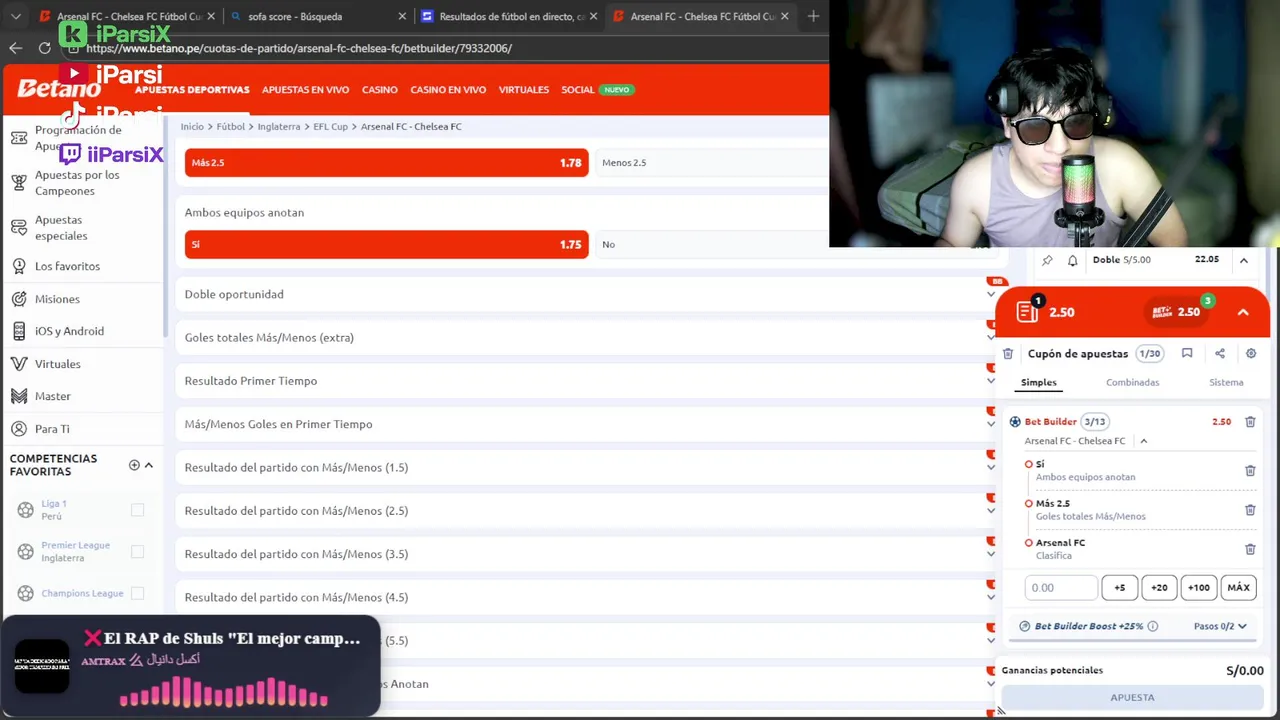Delete the 'Arsenal FC Clasifica' selection
This screenshot has width=1280, height=720.
tap(1250, 549)
